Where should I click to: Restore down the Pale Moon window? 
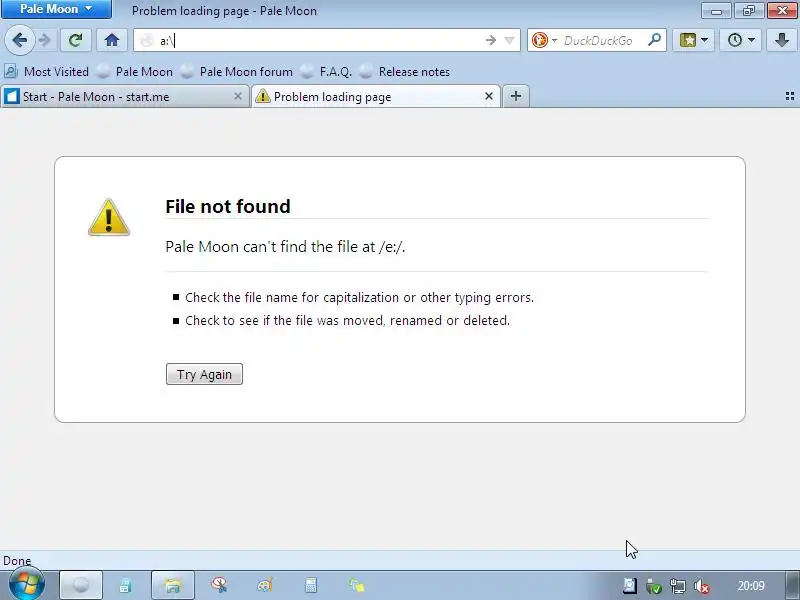748,10
